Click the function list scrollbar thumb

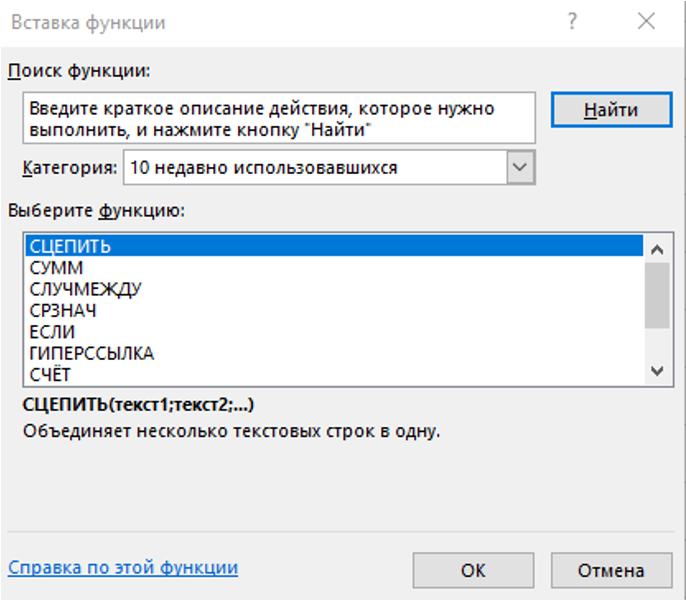click(656, 294)
